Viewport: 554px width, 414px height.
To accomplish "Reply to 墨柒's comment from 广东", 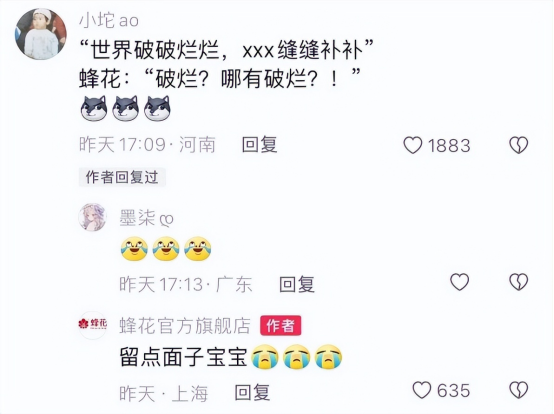I will pyautogui.click(x=297, y=284).
